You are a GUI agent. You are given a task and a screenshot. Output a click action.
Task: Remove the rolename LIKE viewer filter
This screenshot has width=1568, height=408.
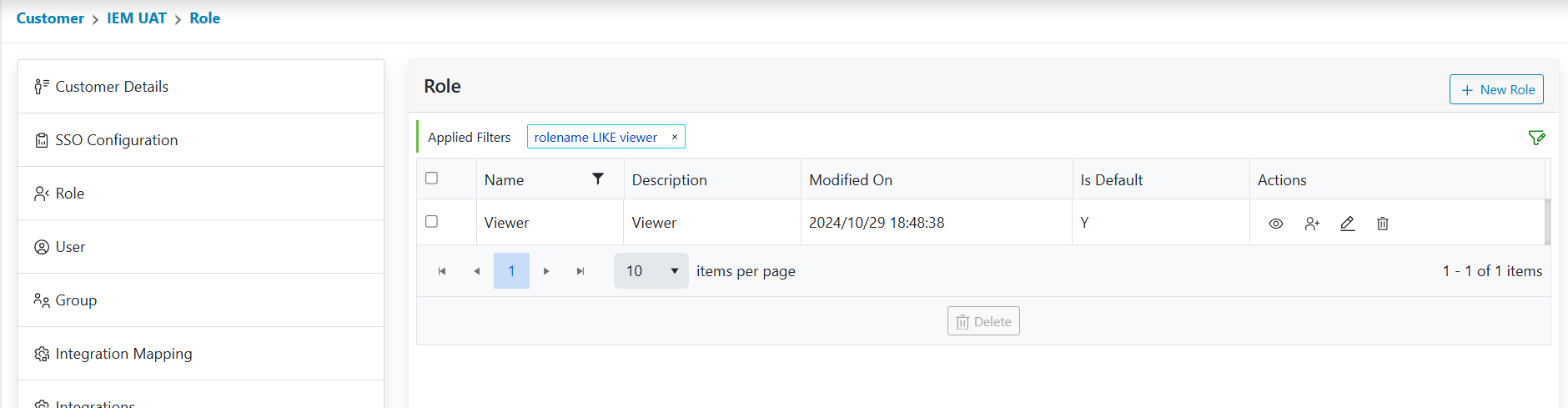(675, 137)
